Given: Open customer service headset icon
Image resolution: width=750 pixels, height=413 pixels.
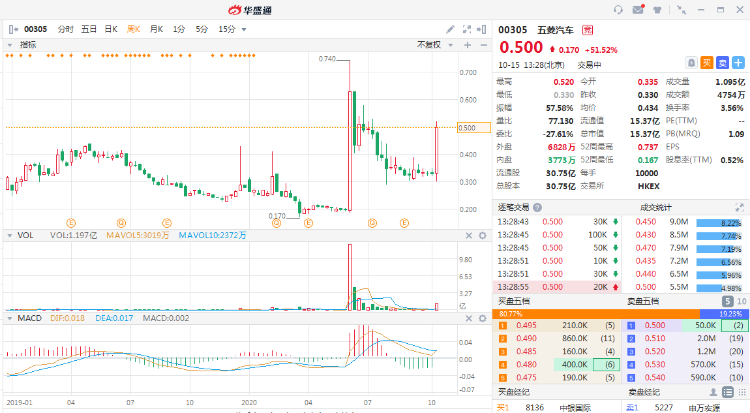Looking at the screenshot, I should click(x=618, y=10).
